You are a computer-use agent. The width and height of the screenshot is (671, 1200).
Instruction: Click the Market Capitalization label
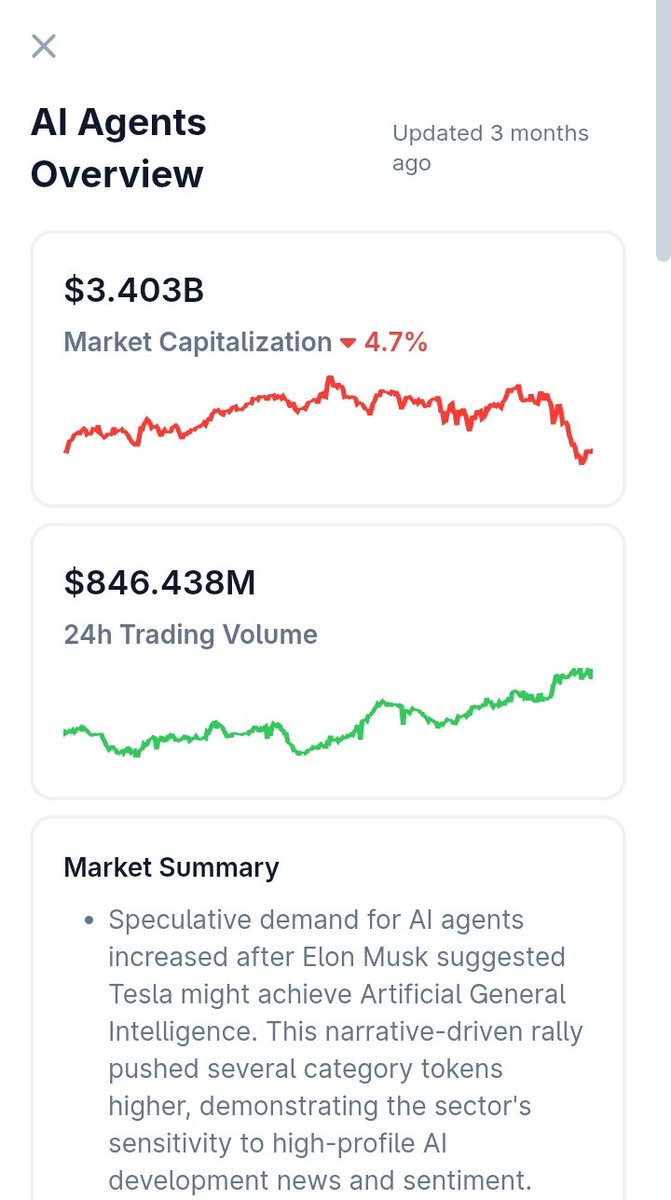[198, 342]
